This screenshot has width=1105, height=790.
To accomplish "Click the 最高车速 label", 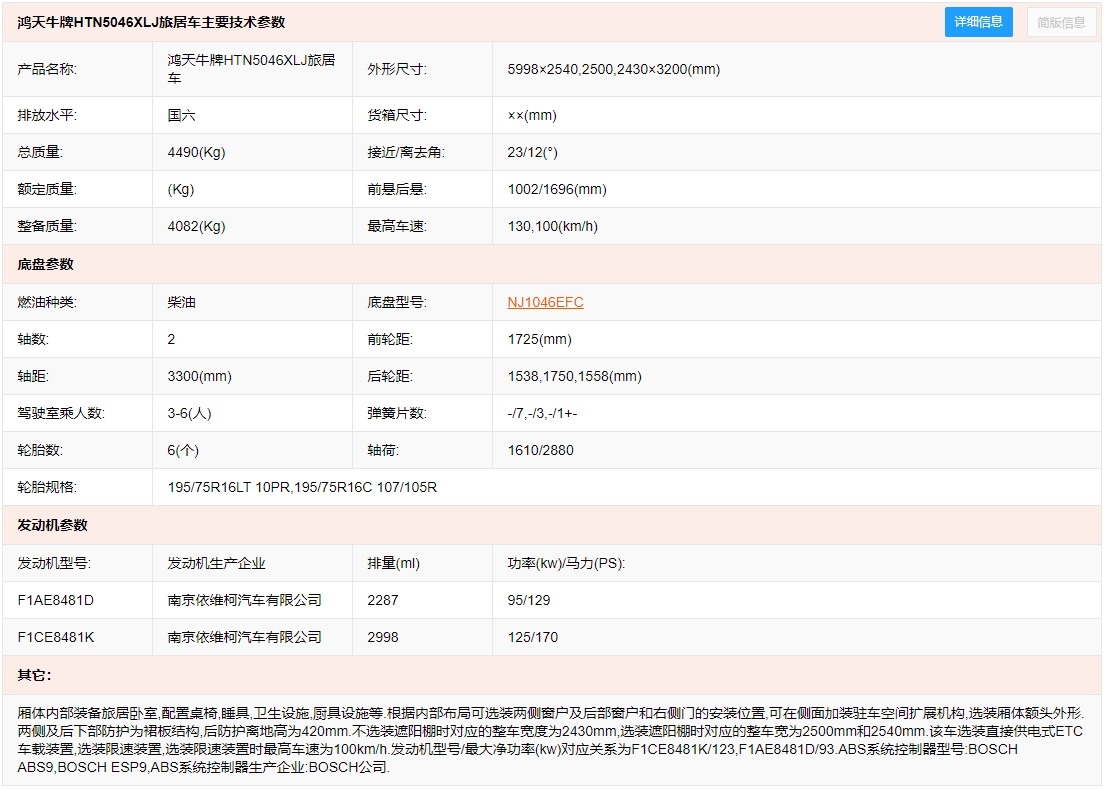I will [x=397, y=226].
